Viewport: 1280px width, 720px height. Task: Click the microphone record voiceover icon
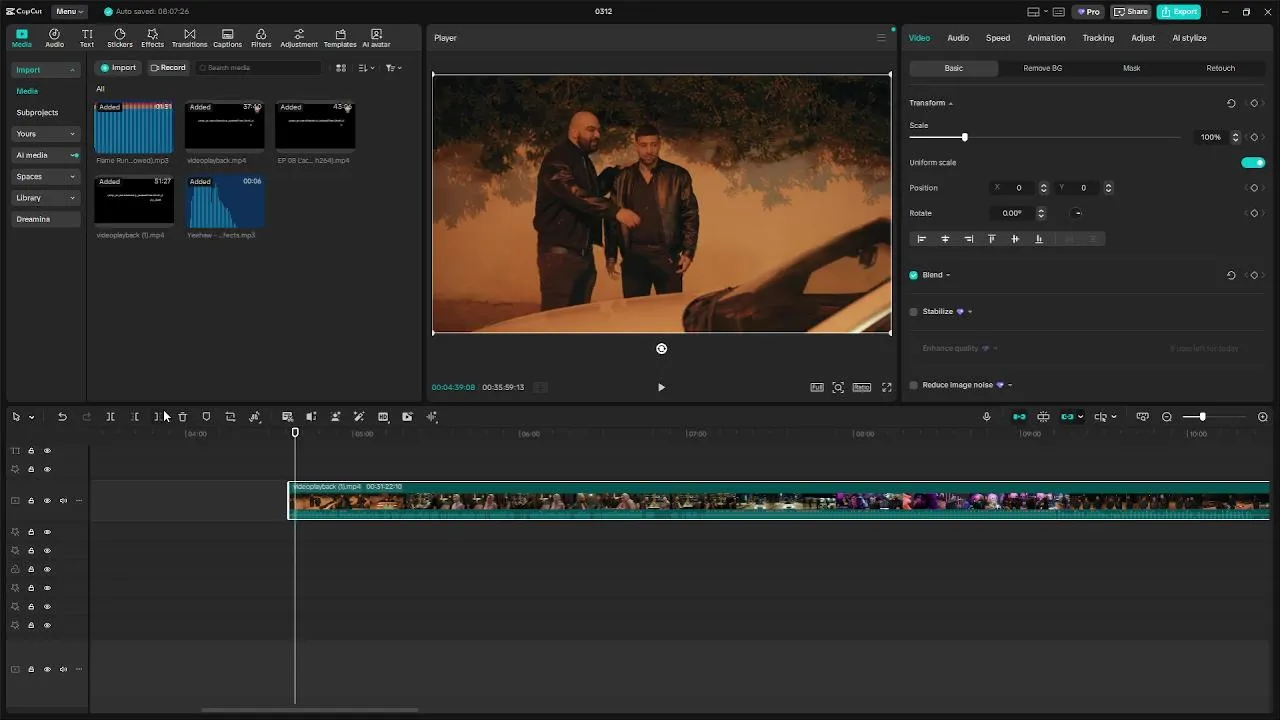(x=986, y=417)
